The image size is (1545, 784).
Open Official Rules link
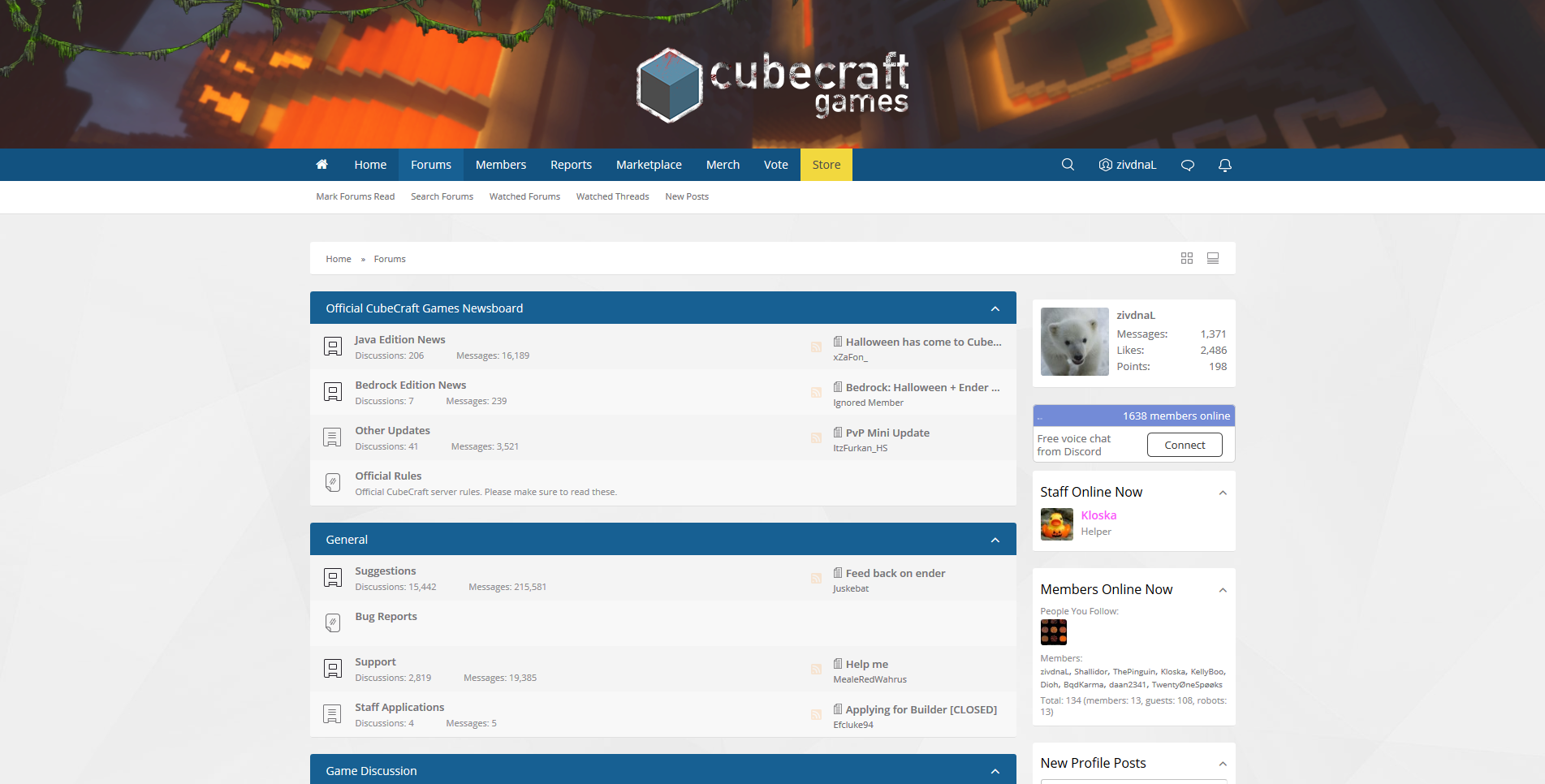388,476
